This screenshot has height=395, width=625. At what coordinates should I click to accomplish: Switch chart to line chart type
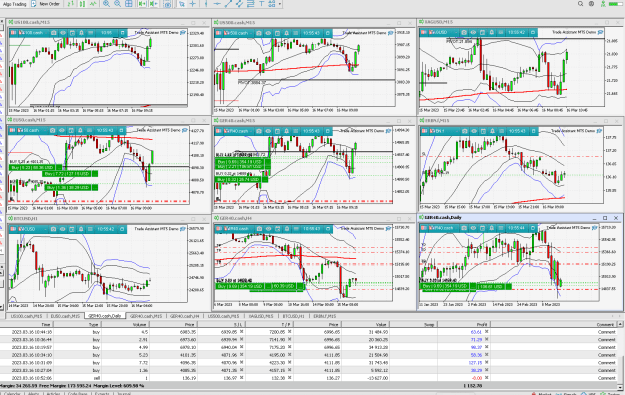tap(93, 4)
